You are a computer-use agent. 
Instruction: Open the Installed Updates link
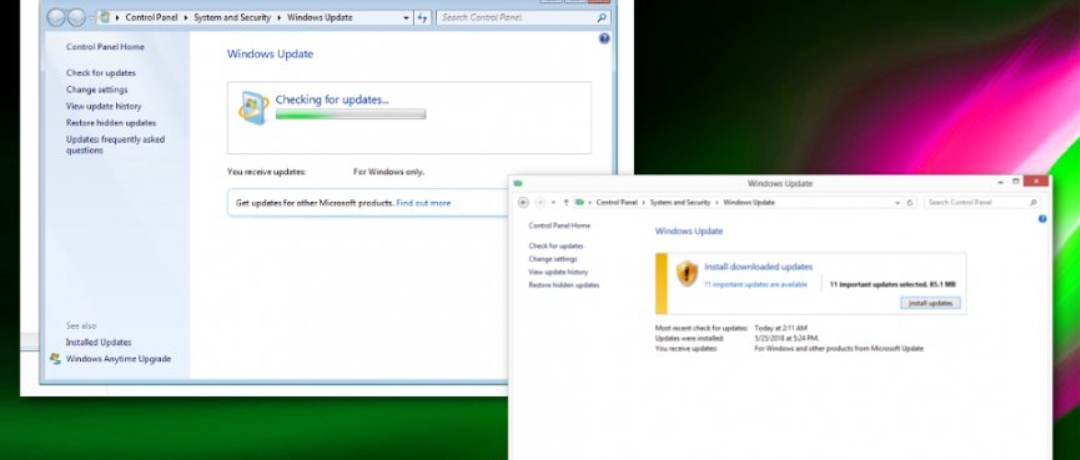coord(98,342)
